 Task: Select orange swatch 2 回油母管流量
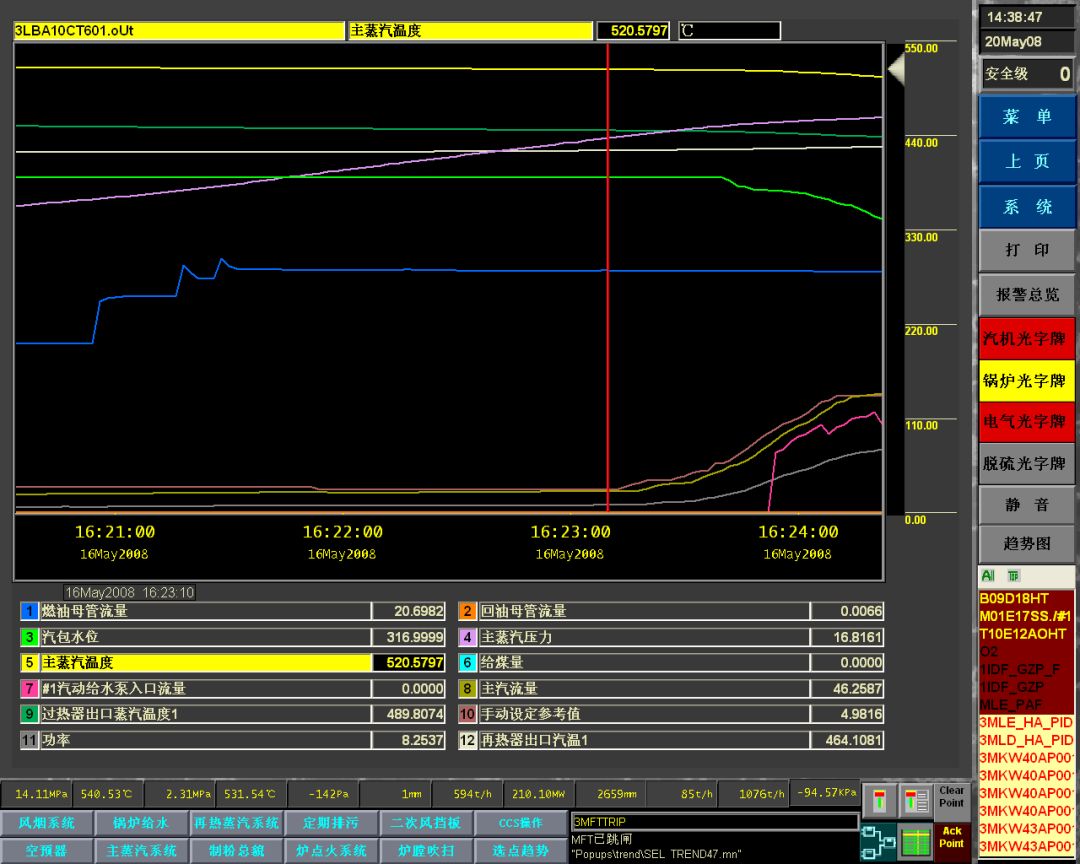coord(467,611)
